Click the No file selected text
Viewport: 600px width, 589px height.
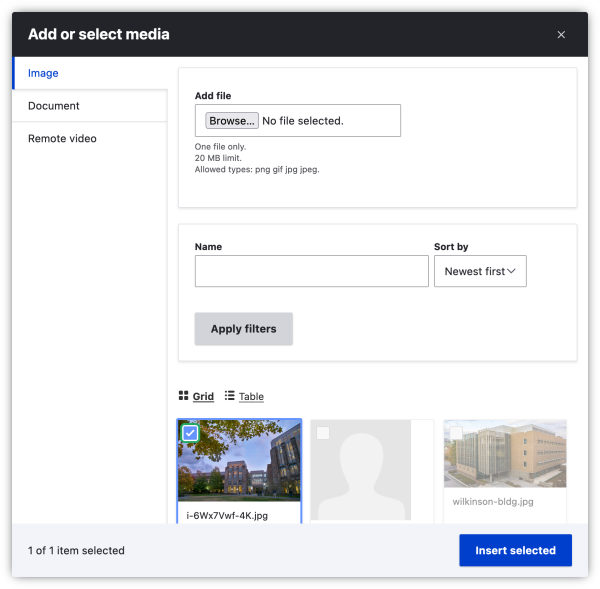click(x=303, y=121)
